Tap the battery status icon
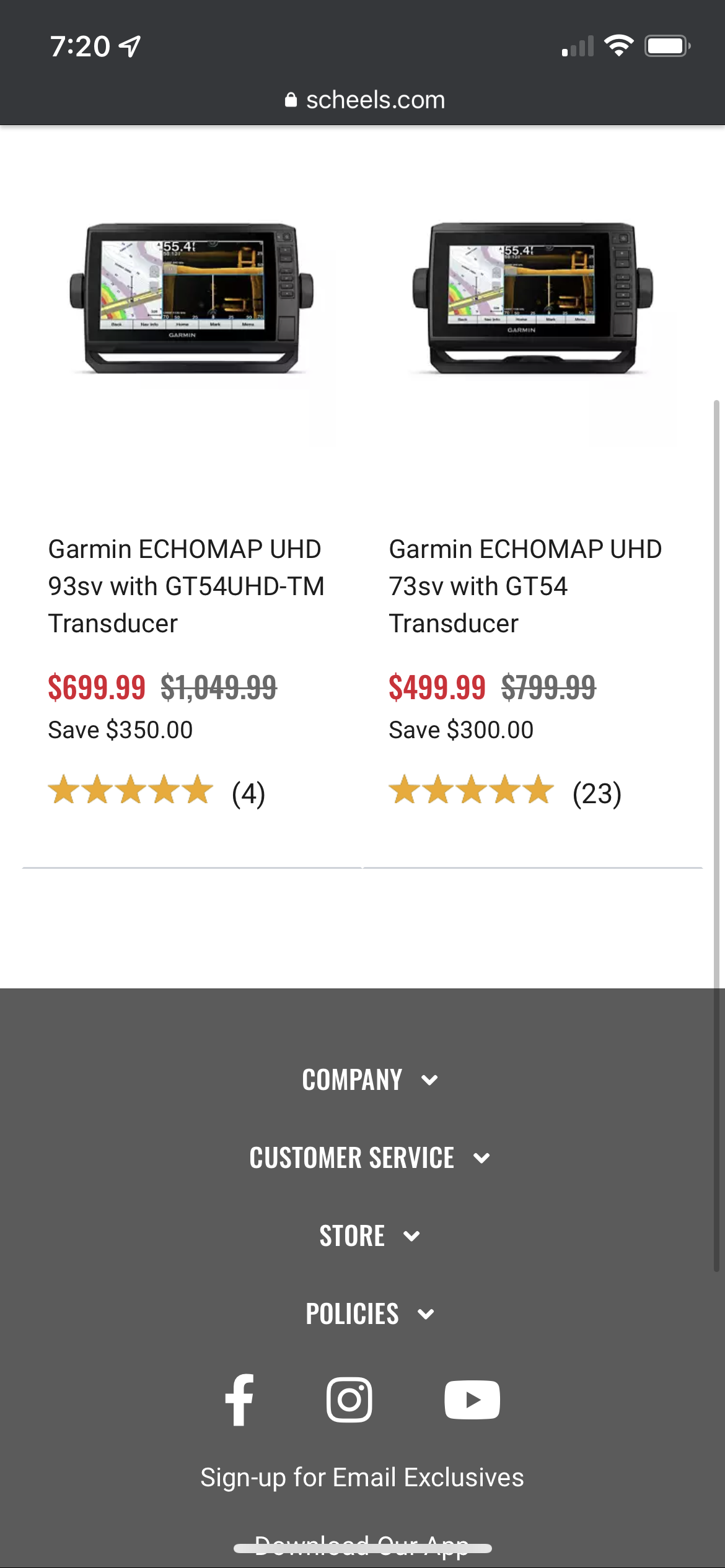The image size is (725, 1568). pos(667,46)
